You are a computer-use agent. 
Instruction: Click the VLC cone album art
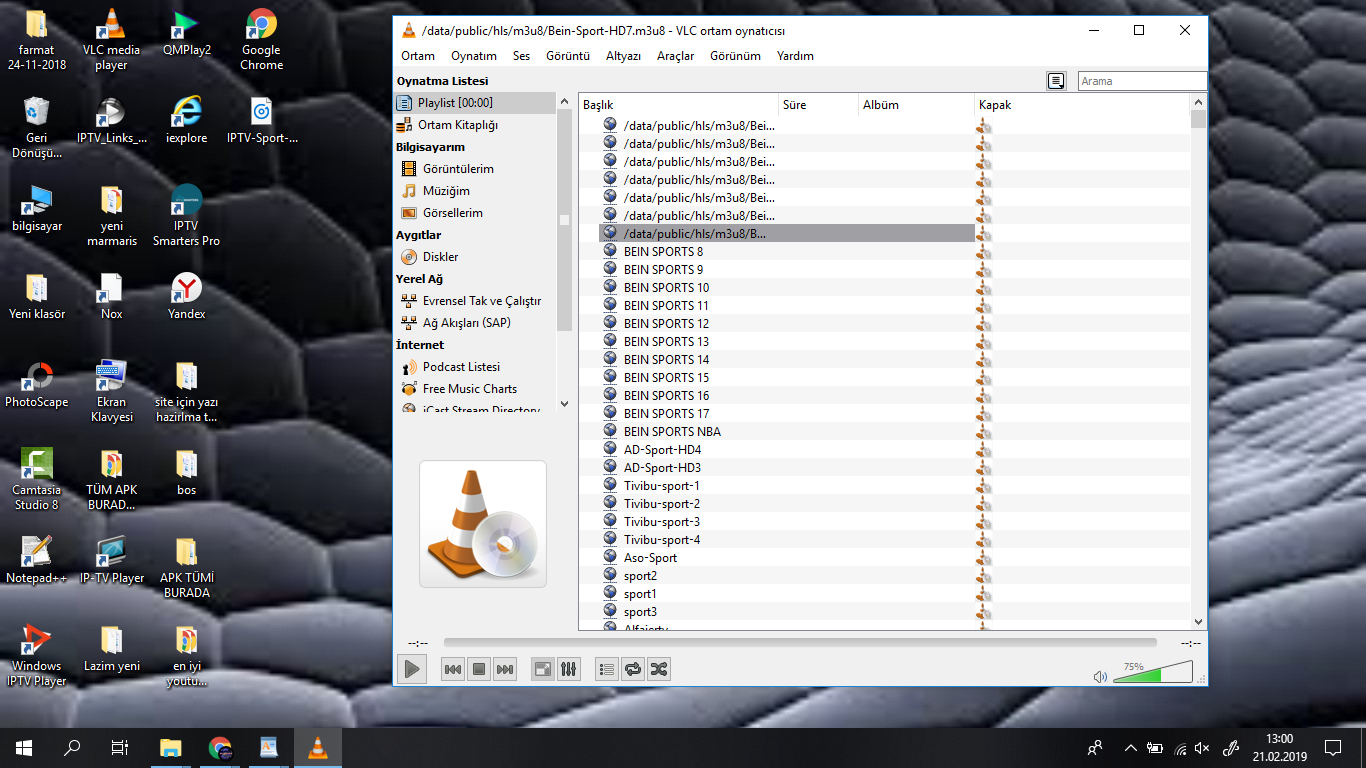tap(483, 524)
